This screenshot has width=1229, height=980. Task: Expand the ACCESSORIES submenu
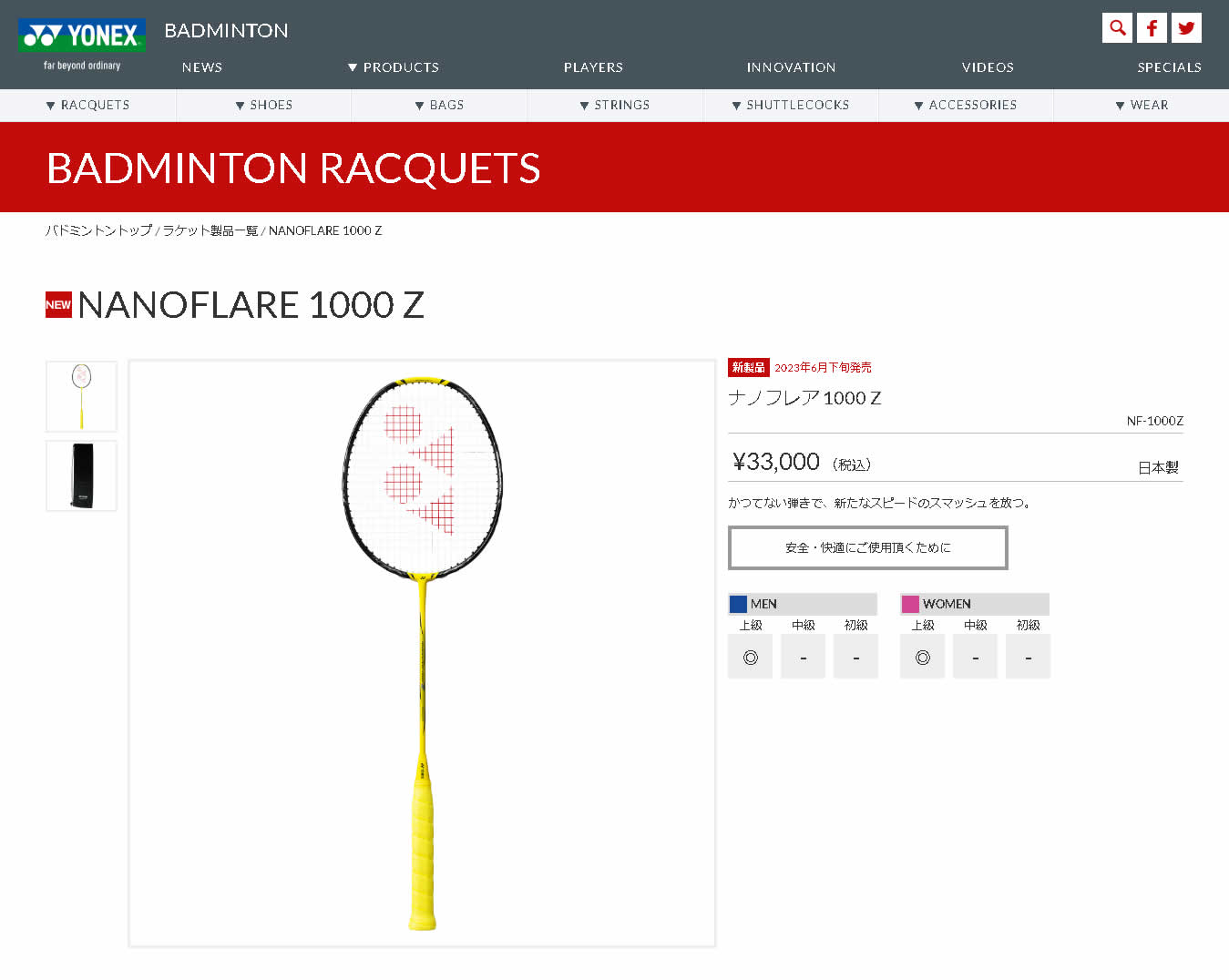click(x=966, y=105)
